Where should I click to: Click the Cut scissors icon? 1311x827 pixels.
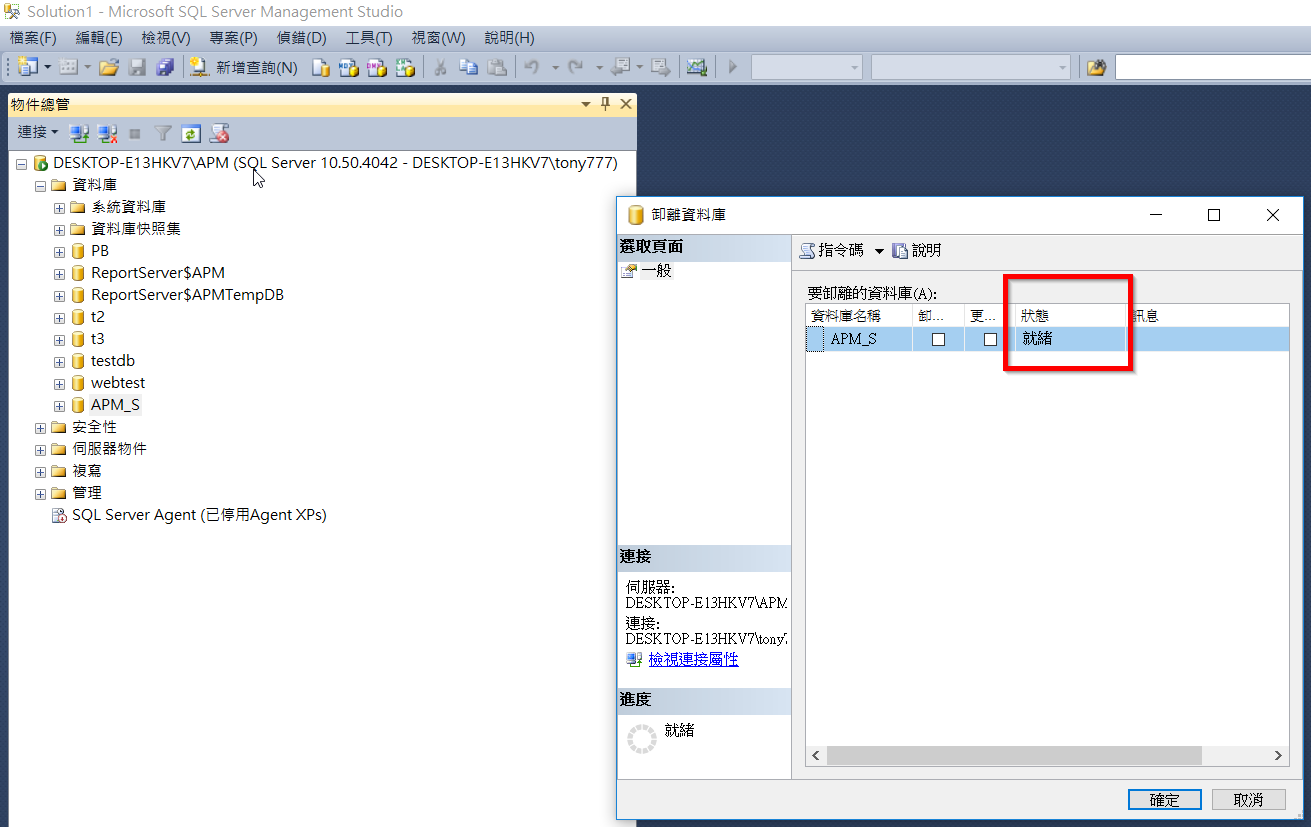point(440,67)
